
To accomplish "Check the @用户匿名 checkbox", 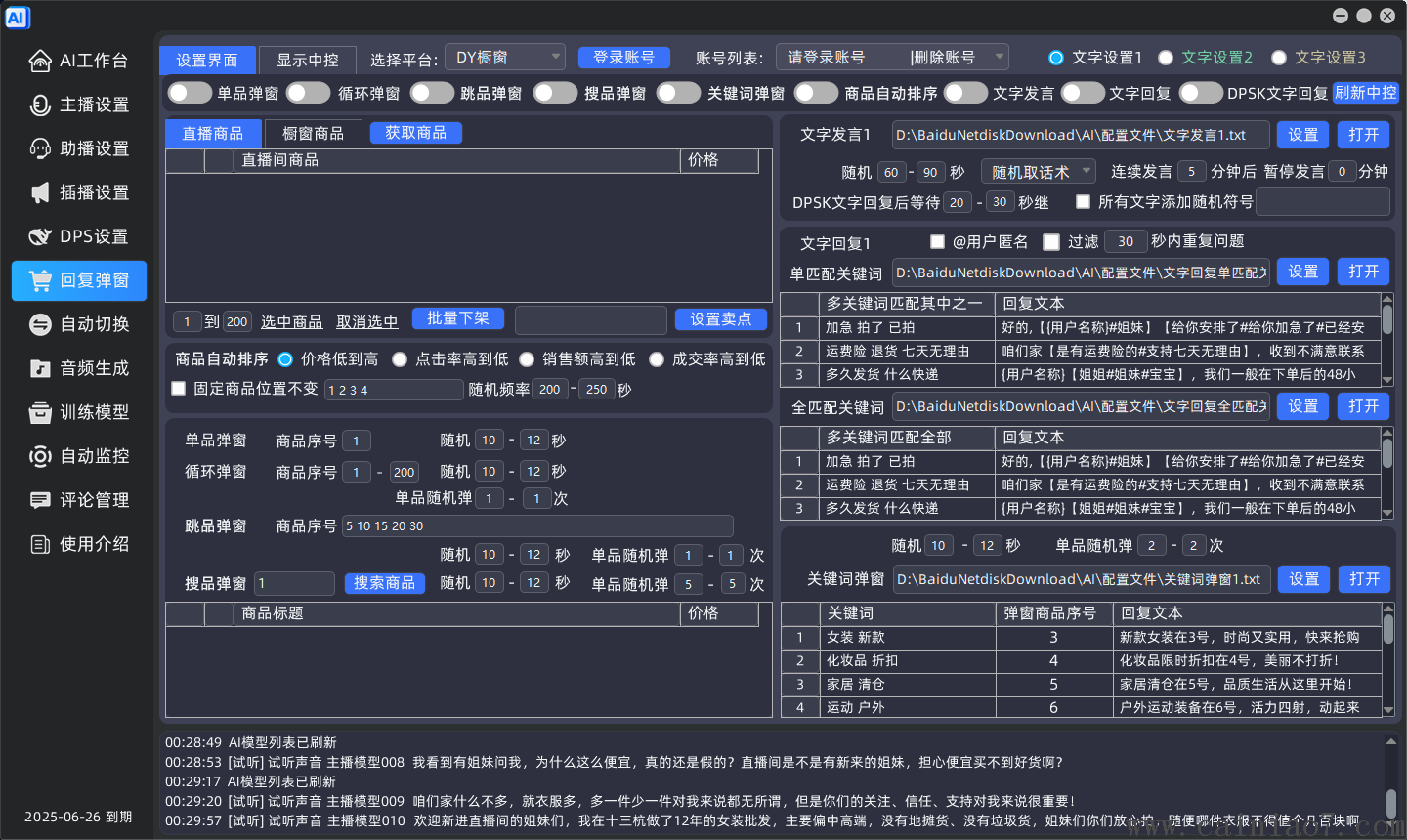I will 937,241.
